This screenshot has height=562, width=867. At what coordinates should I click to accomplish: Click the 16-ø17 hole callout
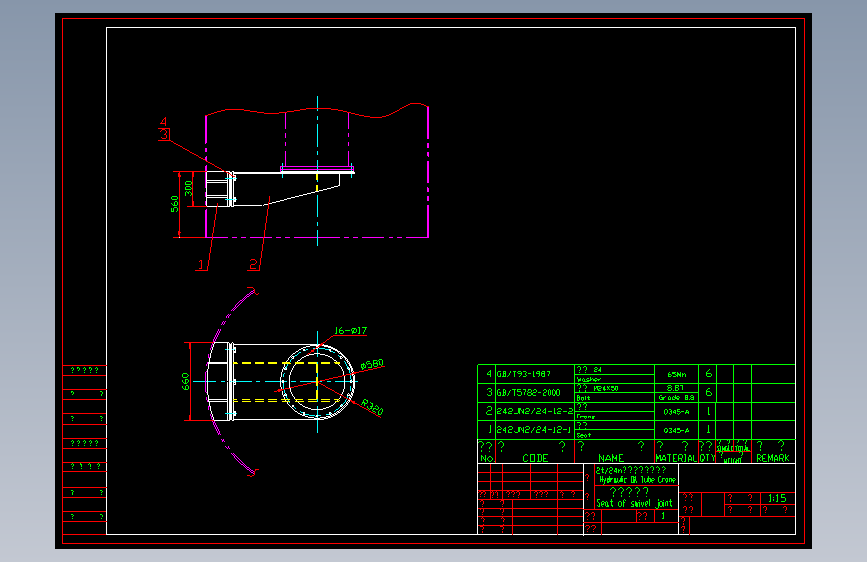351,330
